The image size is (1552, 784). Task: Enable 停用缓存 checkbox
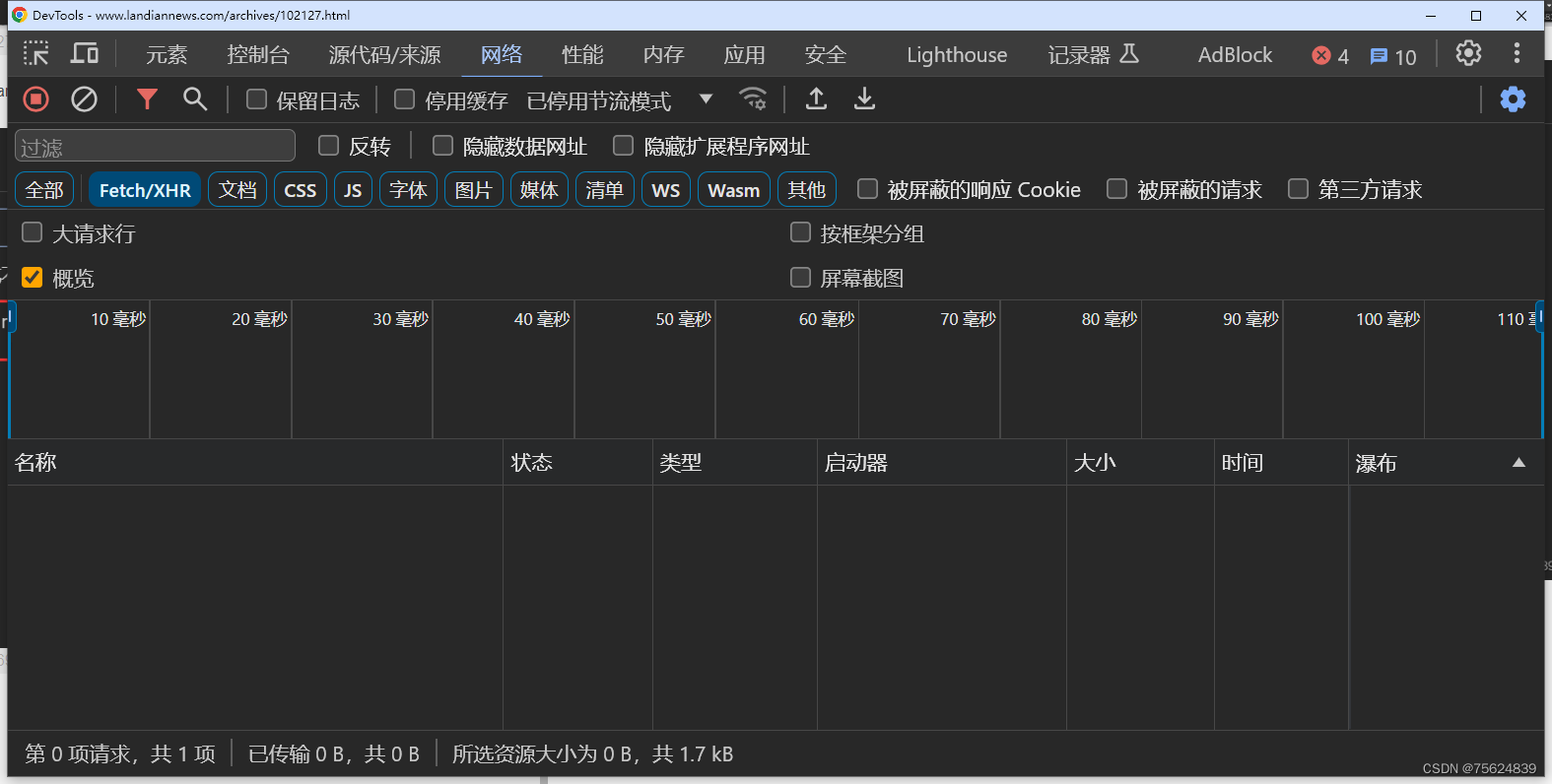[404, 99]
